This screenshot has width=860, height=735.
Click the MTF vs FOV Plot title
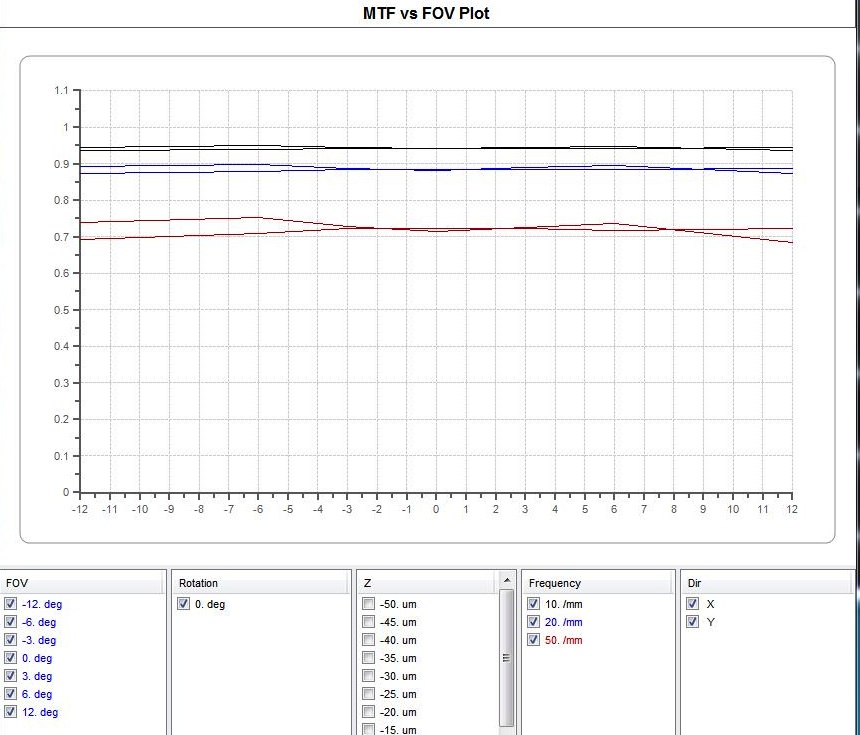tap(426, 14)
